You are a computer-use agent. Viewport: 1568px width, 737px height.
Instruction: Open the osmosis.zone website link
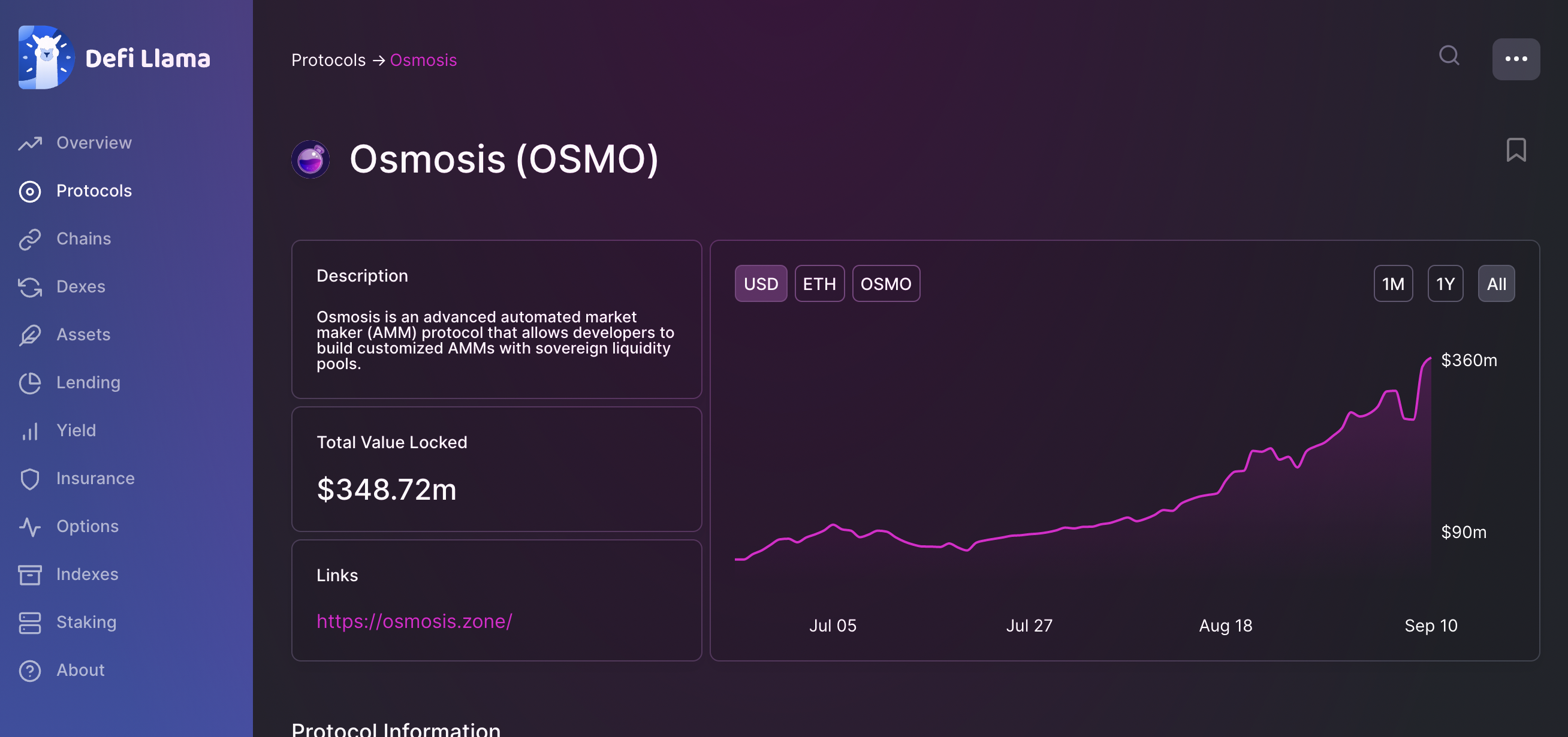[414, 621]
